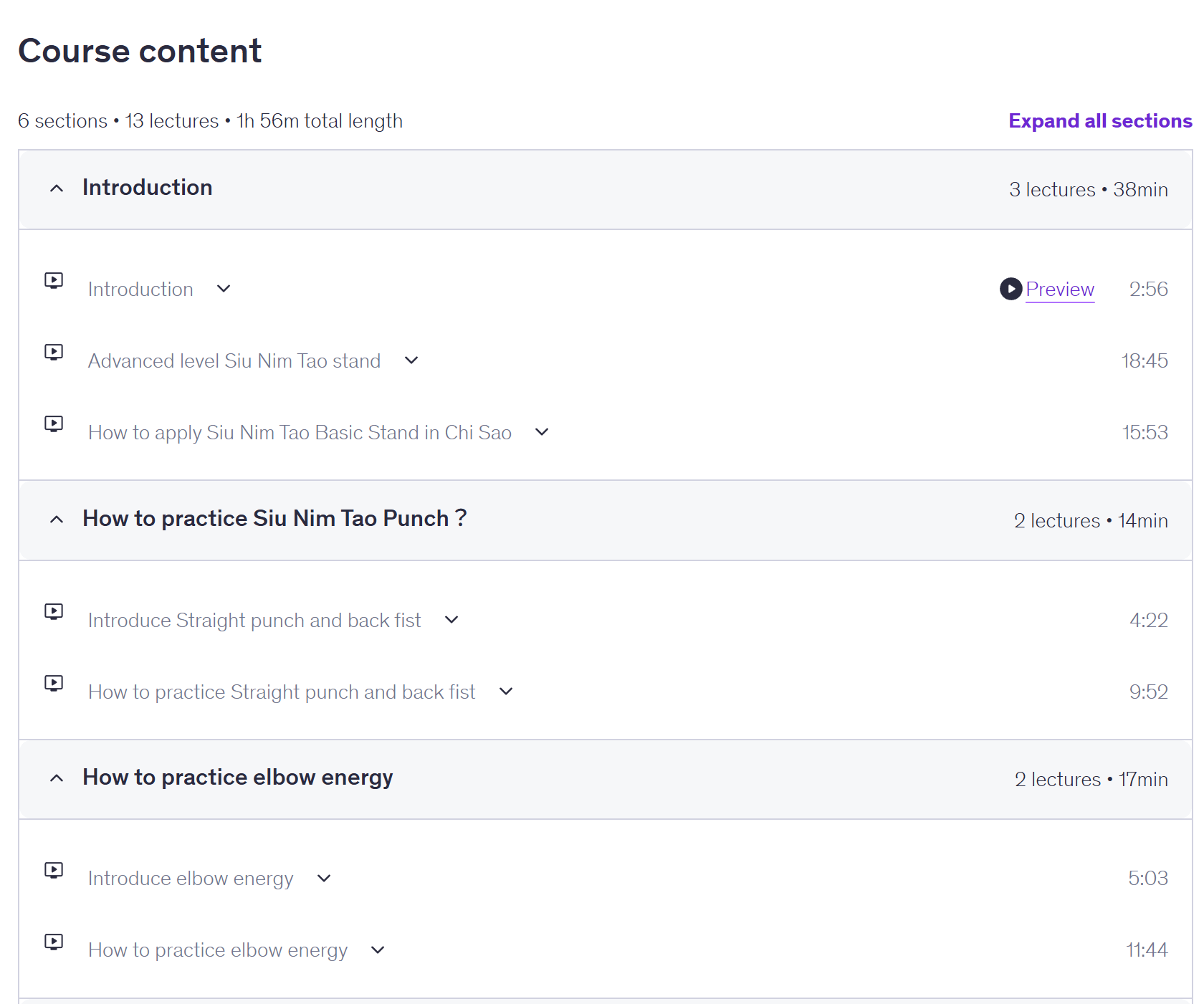
Task: Expand description chevron for Introduction lecture
Action: click(224, 289)
